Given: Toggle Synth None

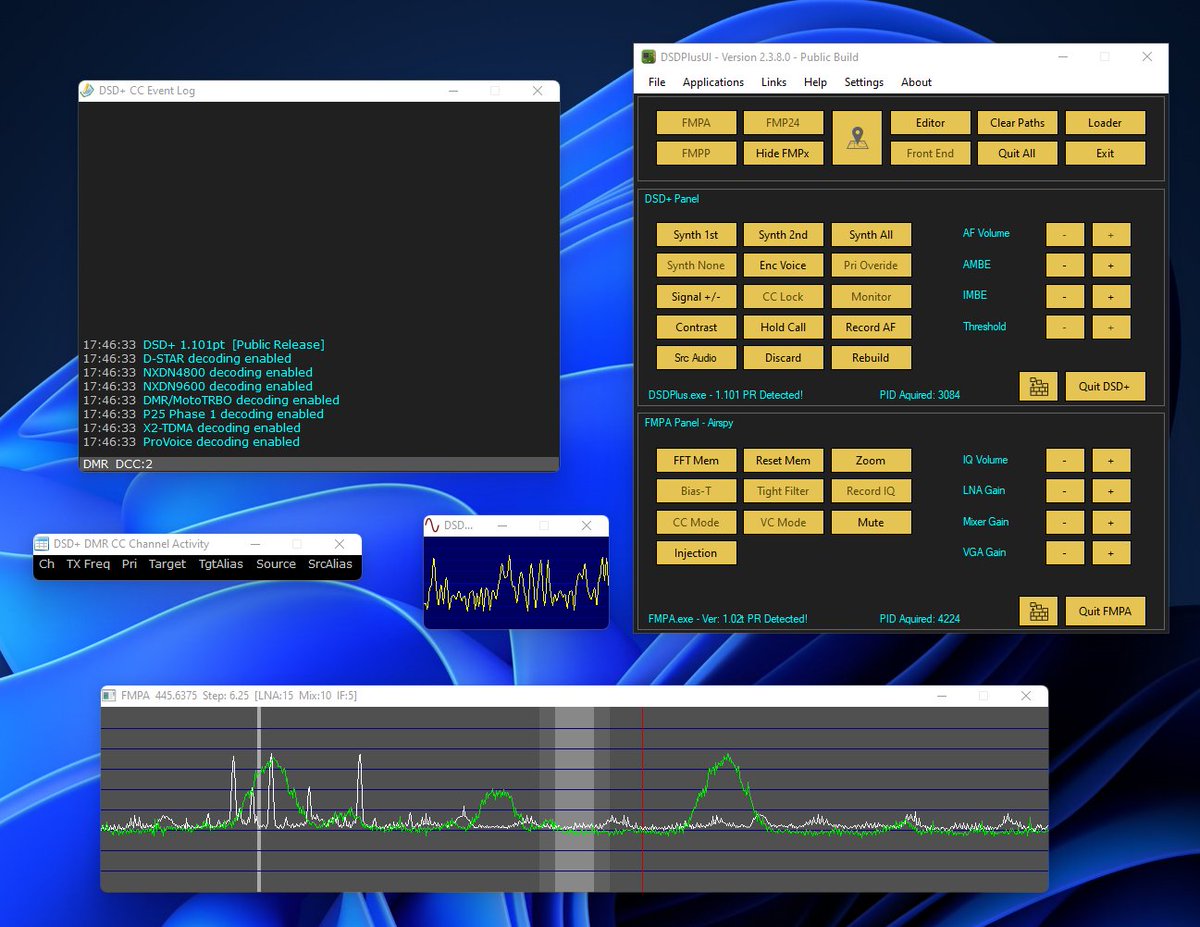Looking at the screenshot, I should point(696,265).
